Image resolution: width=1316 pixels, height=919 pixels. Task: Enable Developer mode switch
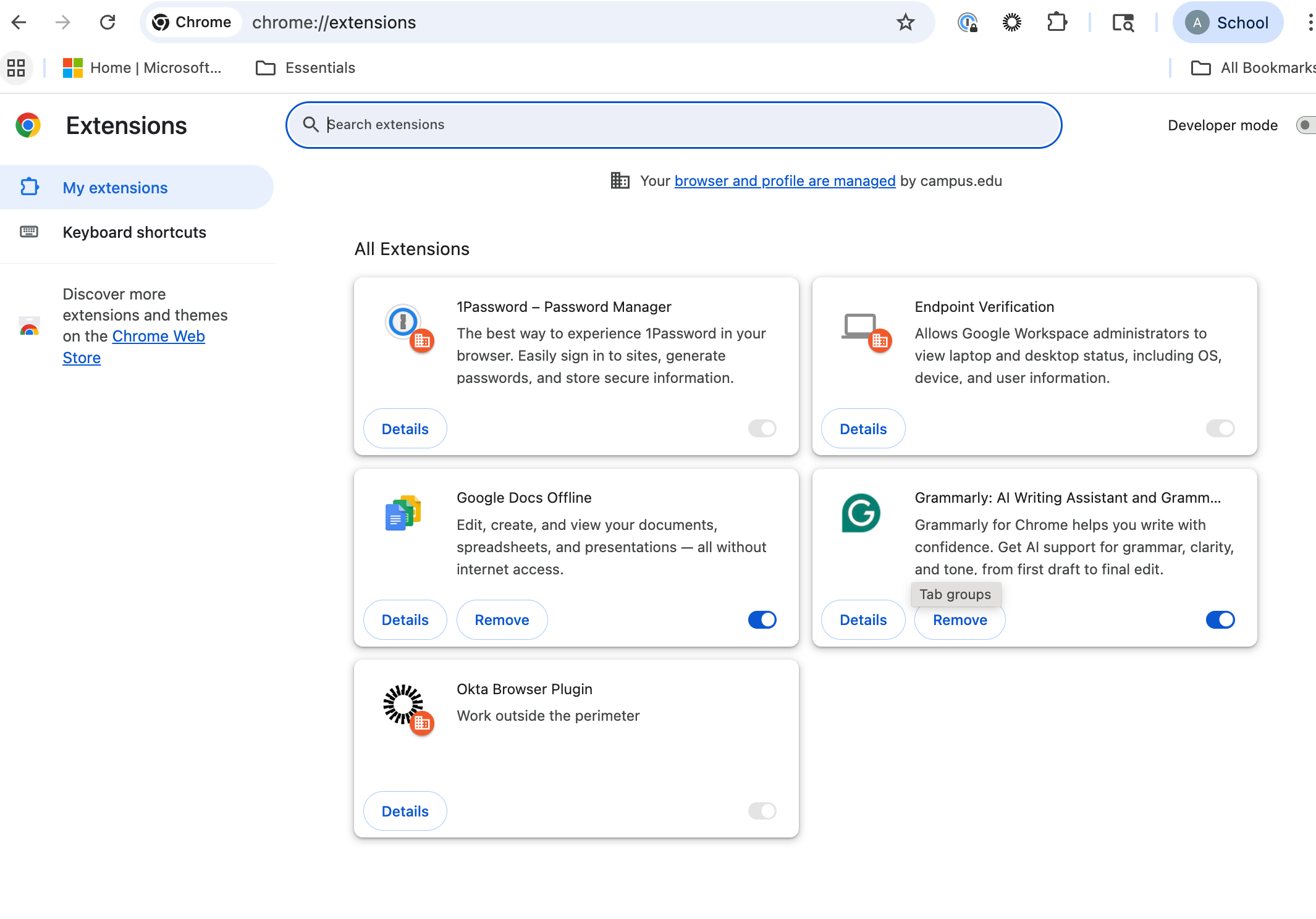coord(1305,125)
